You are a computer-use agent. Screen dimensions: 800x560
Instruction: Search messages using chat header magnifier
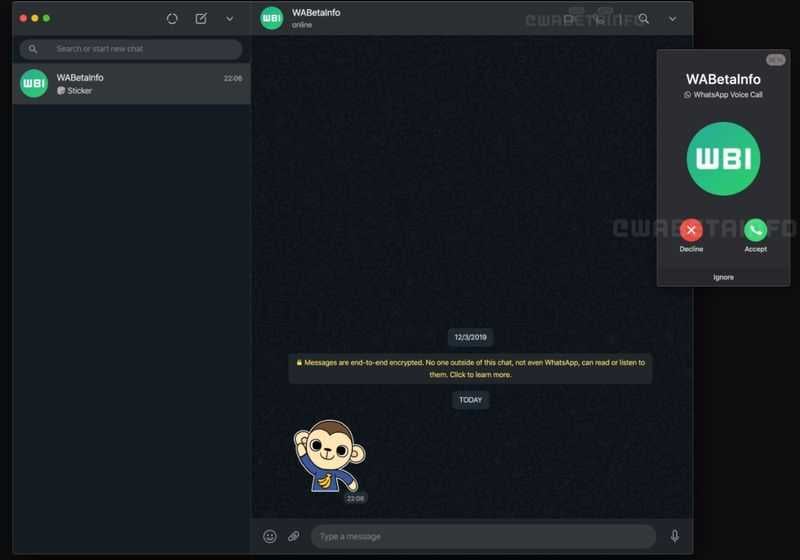click(644, 19)
